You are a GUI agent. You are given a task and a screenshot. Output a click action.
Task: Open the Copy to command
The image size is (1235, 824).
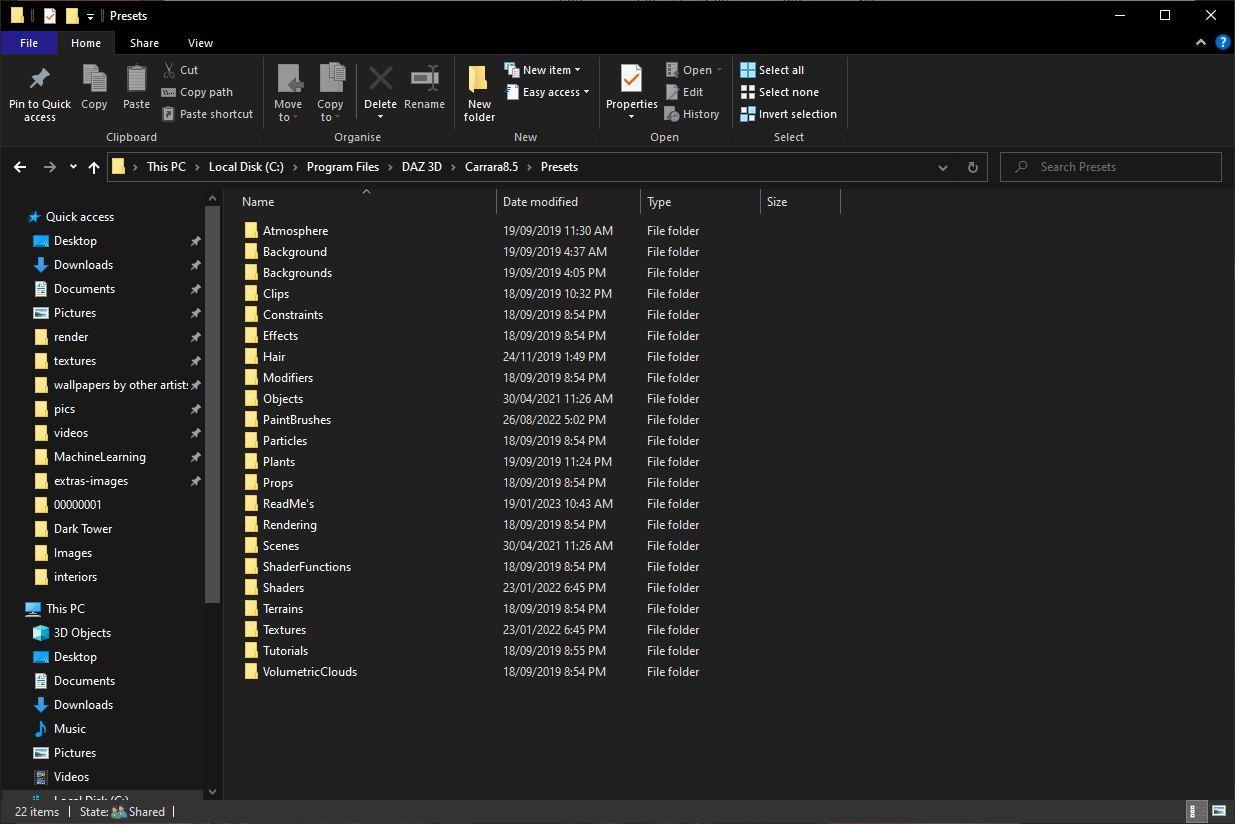(x=330, y=94)
